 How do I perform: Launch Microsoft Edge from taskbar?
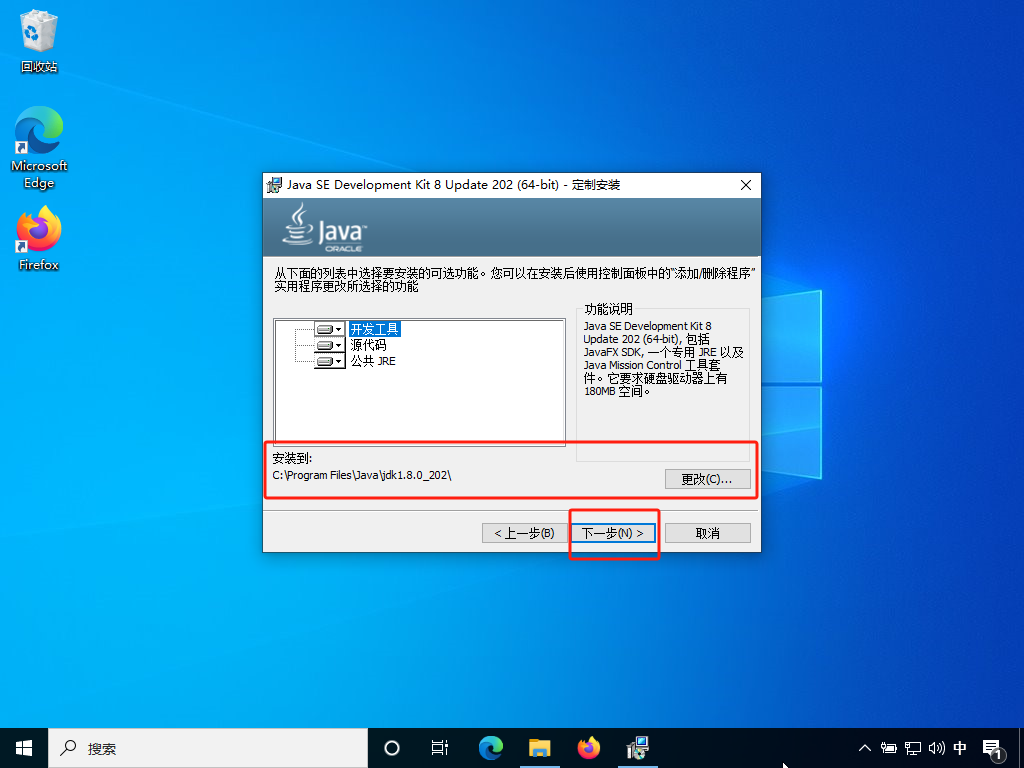(490, 748)
